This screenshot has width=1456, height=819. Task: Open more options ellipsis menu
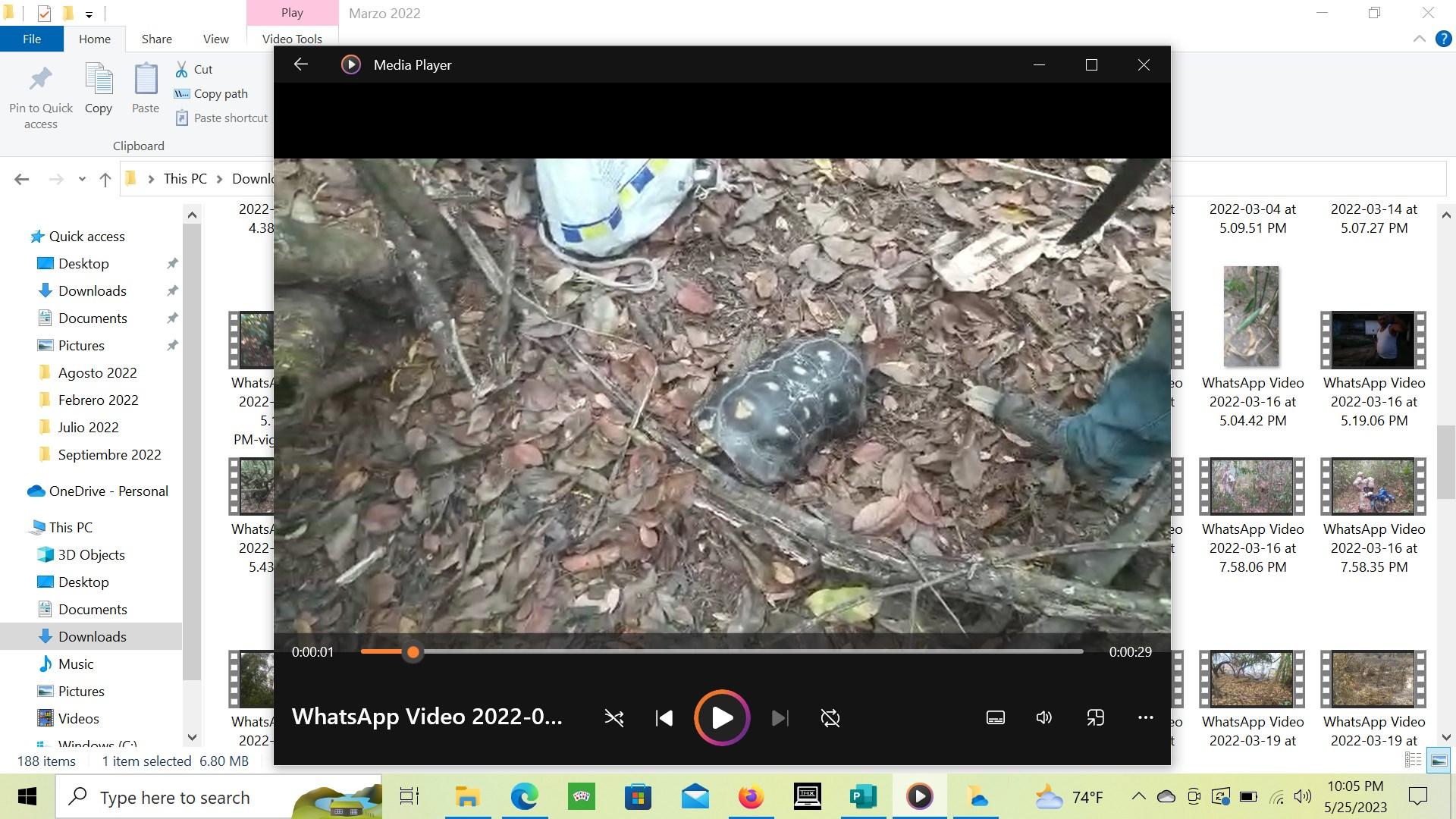(1145, 717)
